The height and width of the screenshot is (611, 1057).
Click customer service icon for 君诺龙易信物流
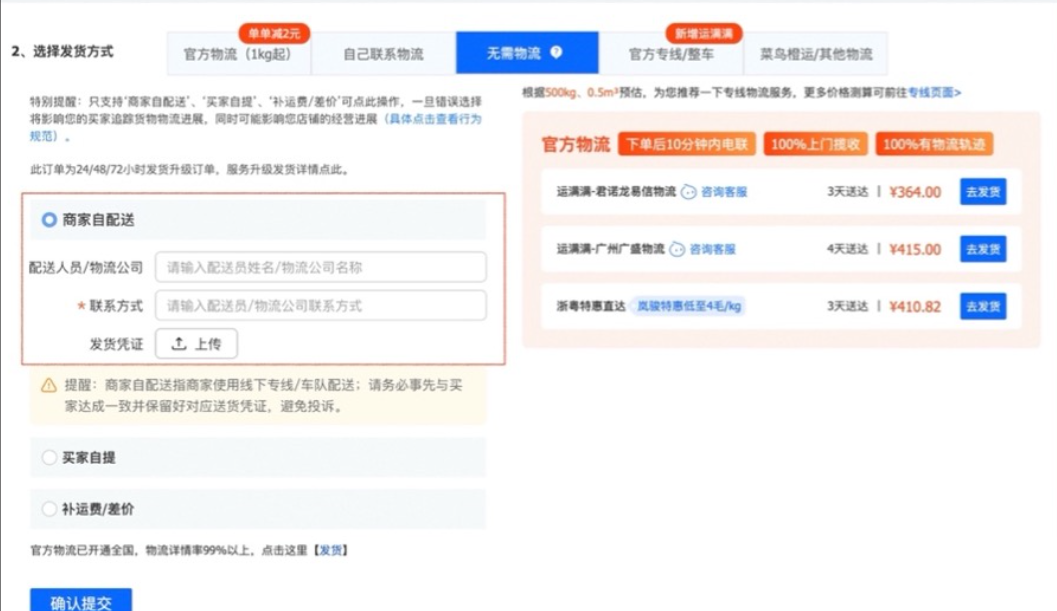[689, 192]
